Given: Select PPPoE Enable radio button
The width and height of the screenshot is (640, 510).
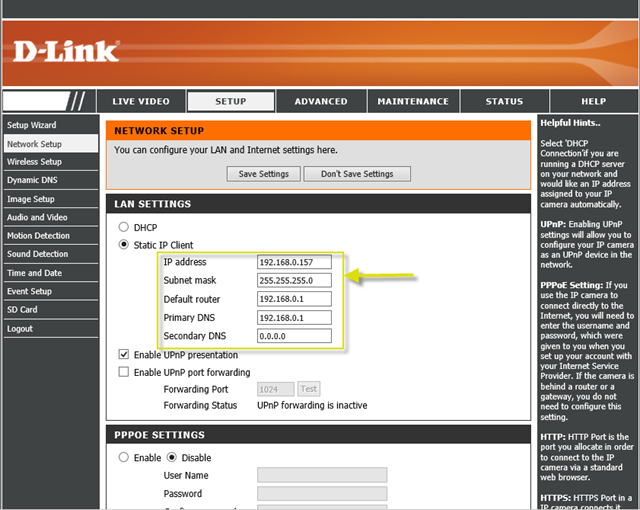Looking at the screenshot, I should (x=123, y=457).
